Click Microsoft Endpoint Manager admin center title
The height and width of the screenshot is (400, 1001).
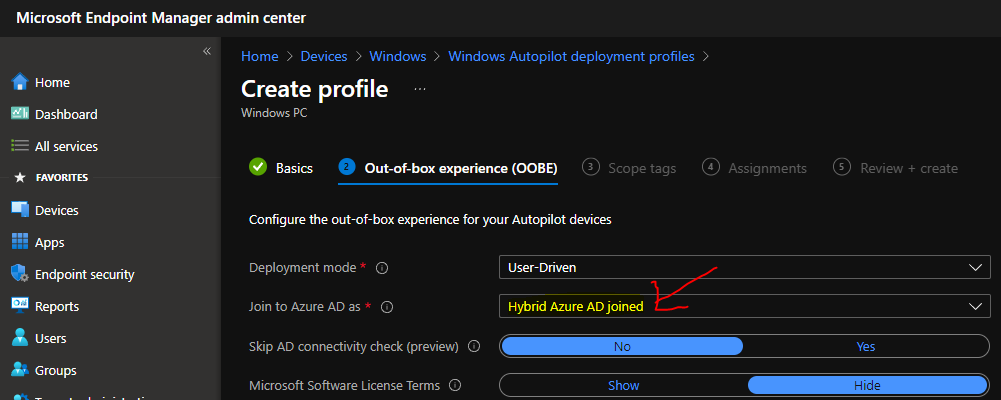[x=160, y=18]
